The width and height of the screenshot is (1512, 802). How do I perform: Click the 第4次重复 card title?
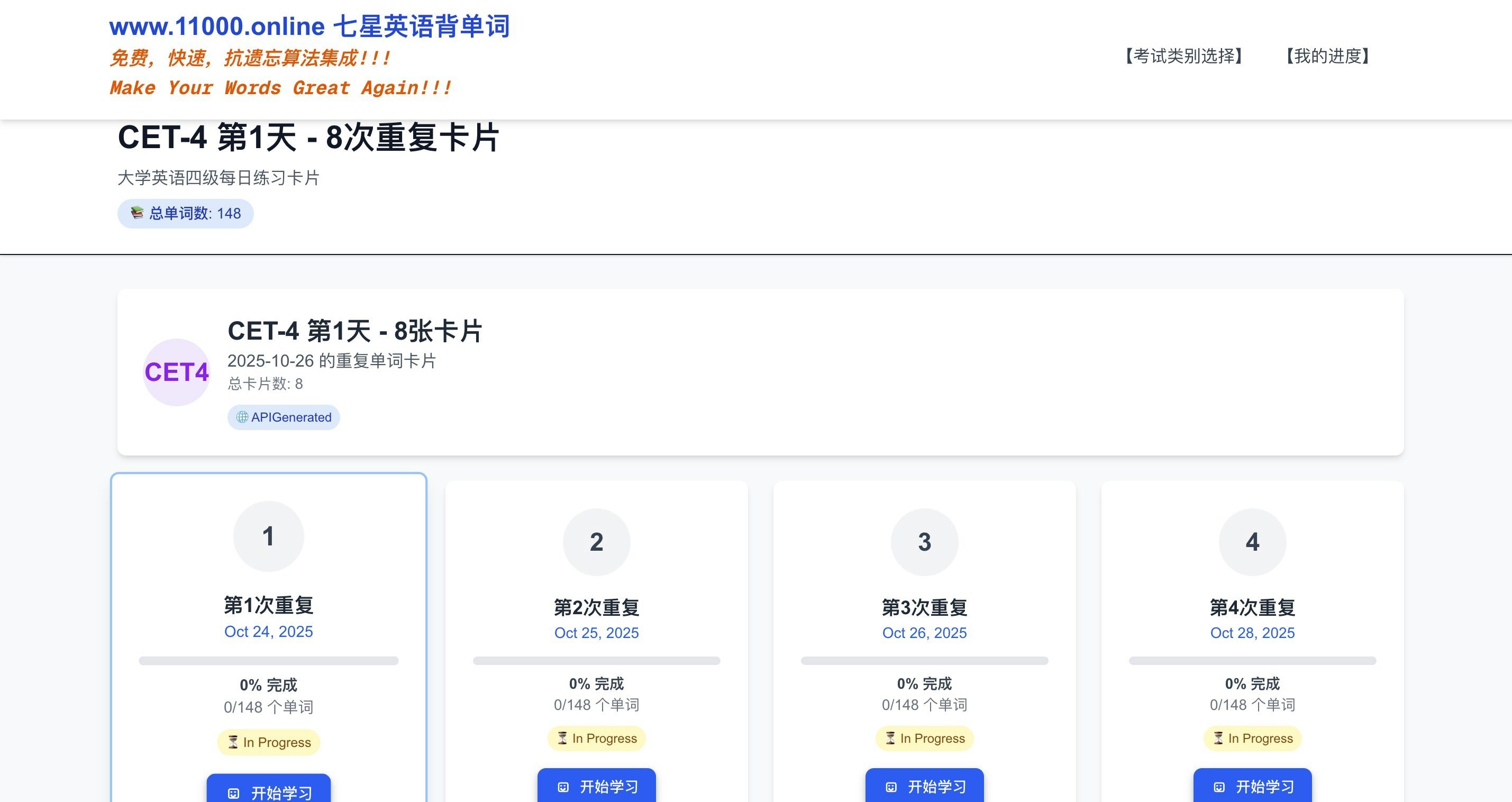[1253, 608]
